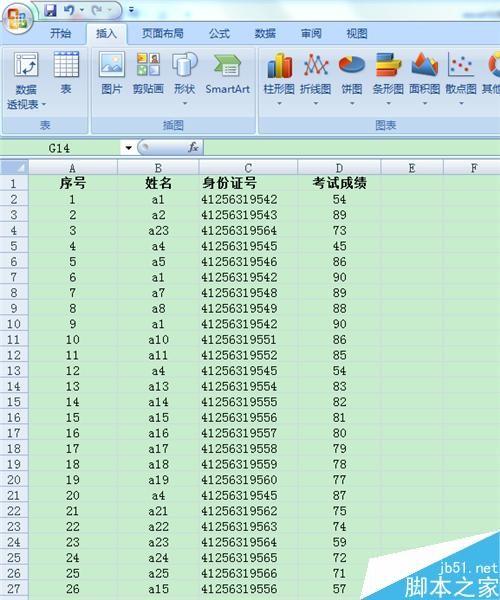Viewport: 500px width, 600px height.
Task: Expand the 折线图 dropdown arrow
Action: click(x=316, y=104)
